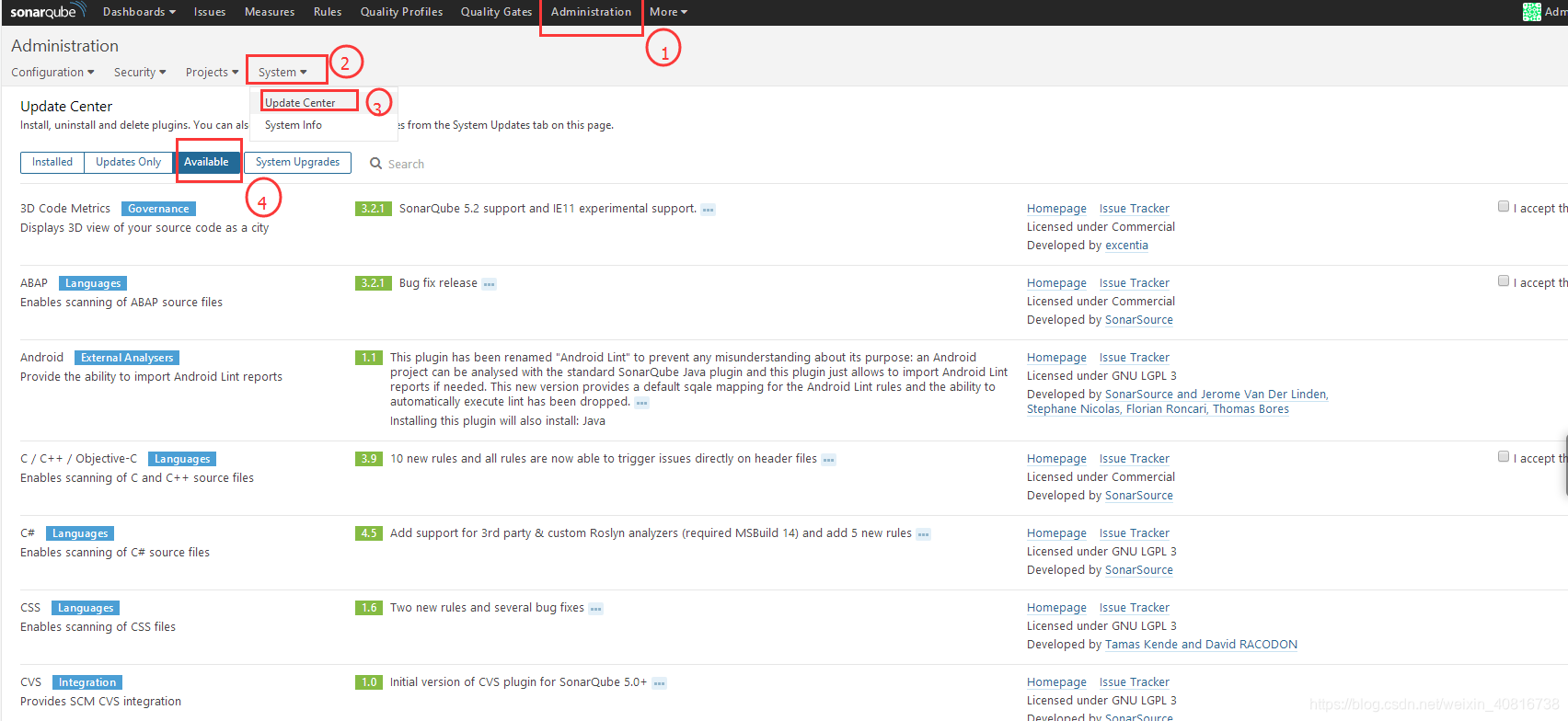Open ABAP Issue Tracker link
1568x721 pixels.
pos(1135,283)
